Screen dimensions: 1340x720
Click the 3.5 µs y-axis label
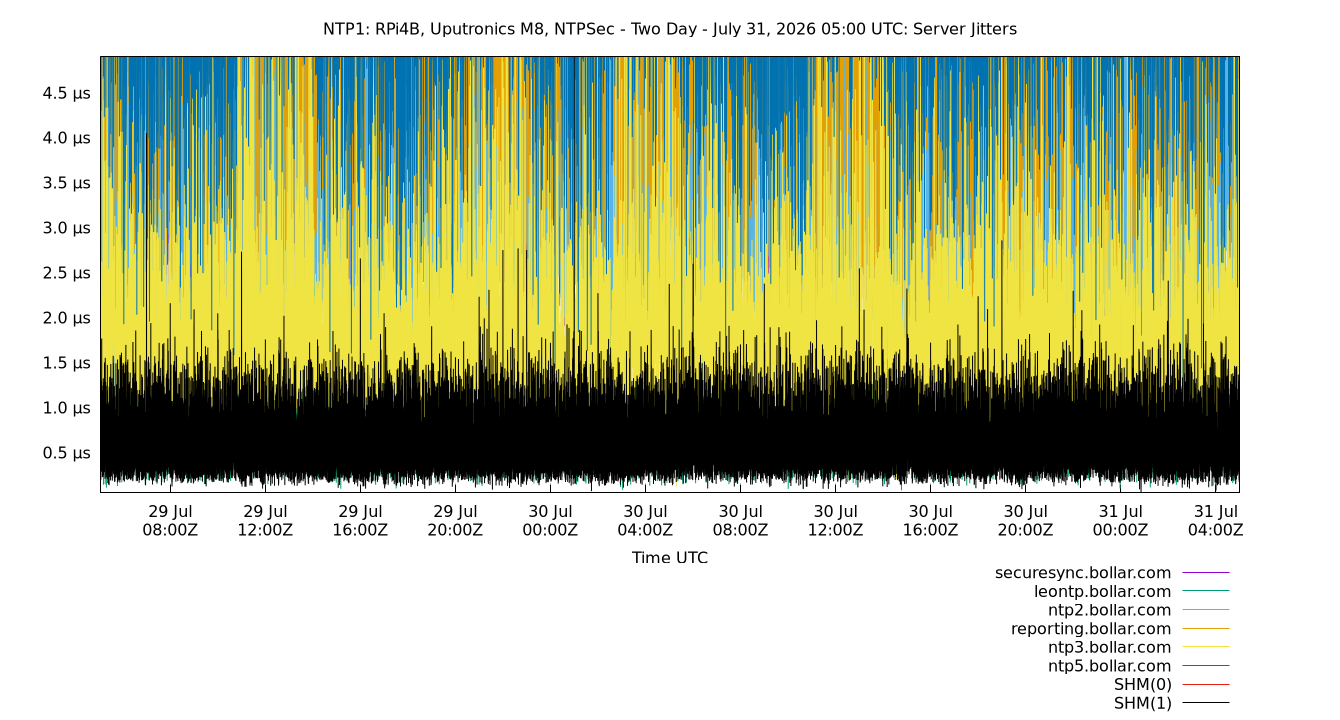tap(66, 183)
